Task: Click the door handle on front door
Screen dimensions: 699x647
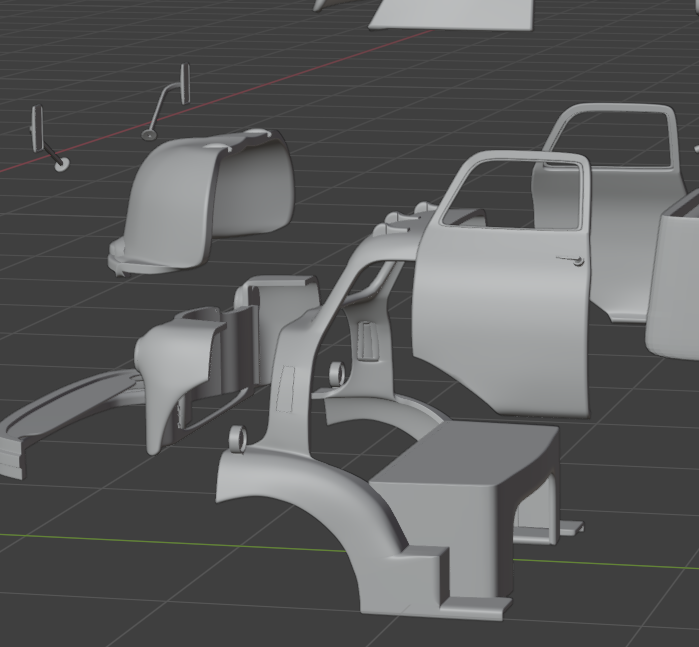Action: [x=571, y=260]
